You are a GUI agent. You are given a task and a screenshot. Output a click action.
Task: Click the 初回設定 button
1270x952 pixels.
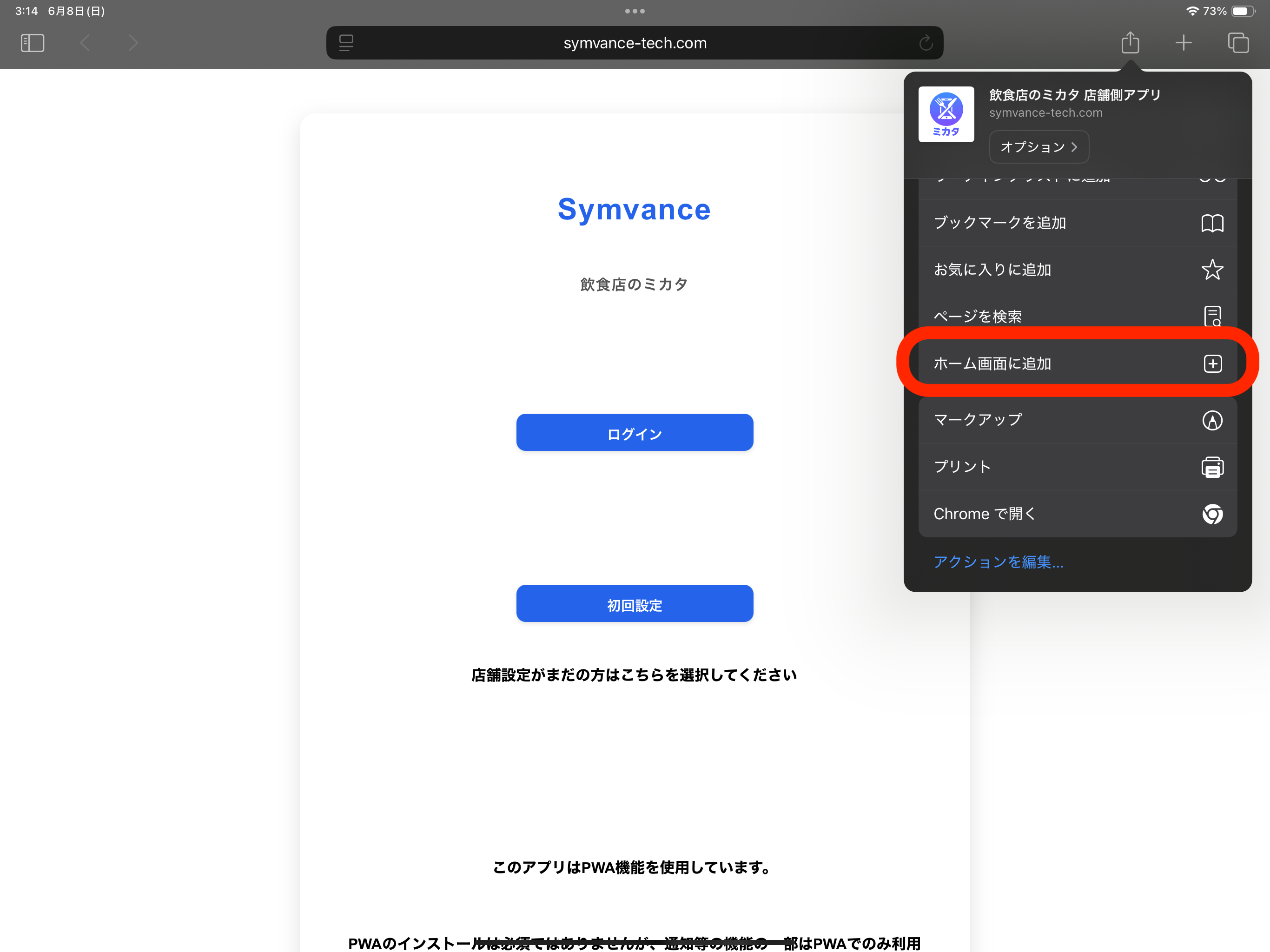click(x=635, y=603)
